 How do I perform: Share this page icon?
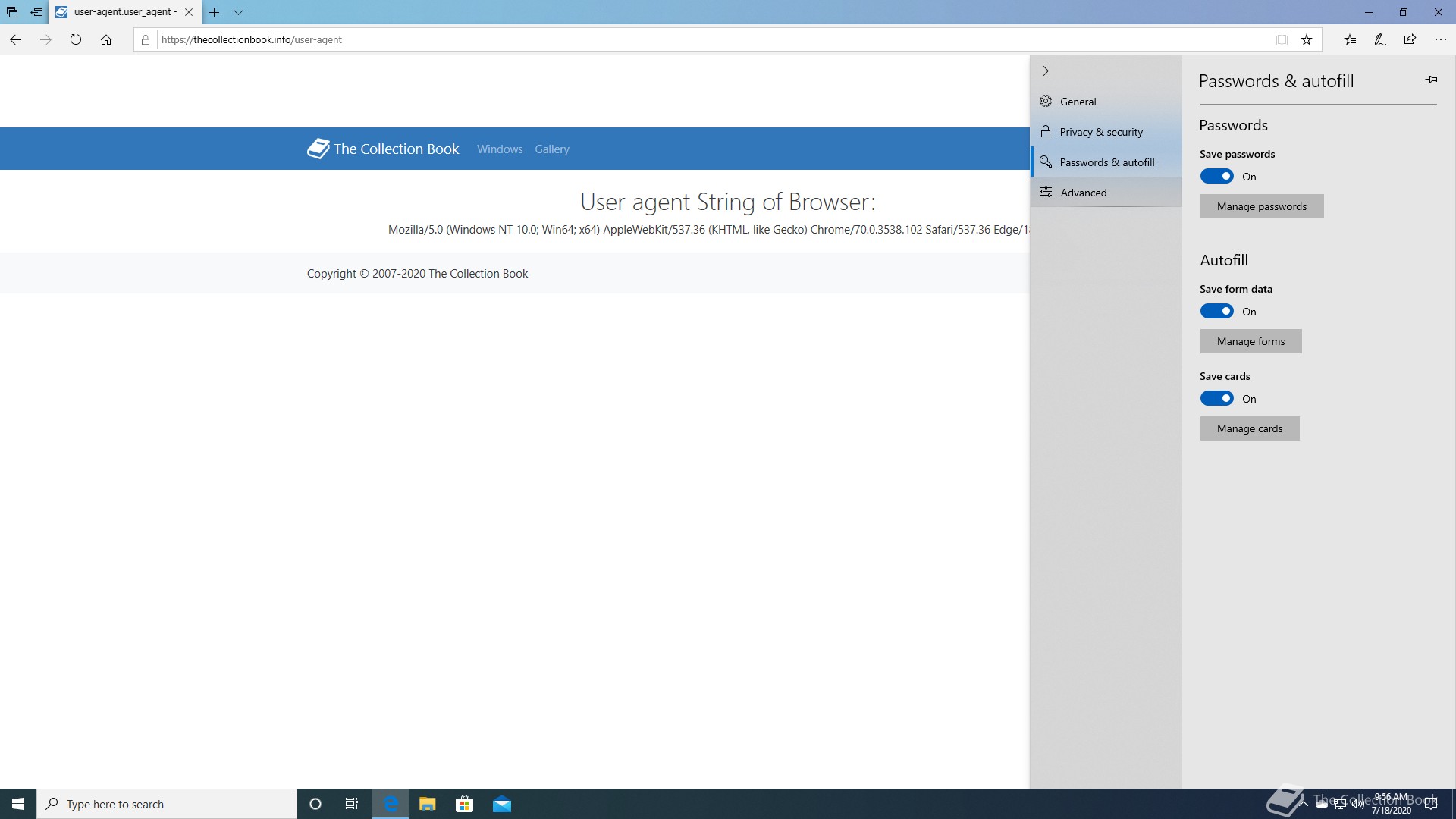(x=1410, y=39)
